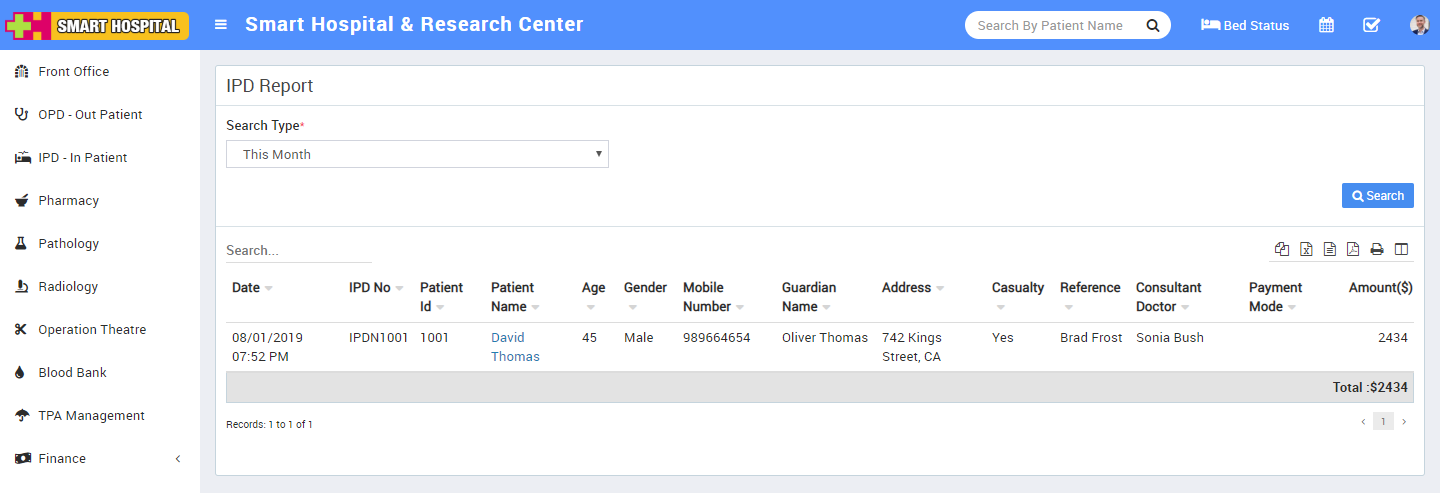The image size is (1440, 493).
Task: Open IPD - In Patient from sidebar
Action: pyautogui.click(x=82, y=158)
